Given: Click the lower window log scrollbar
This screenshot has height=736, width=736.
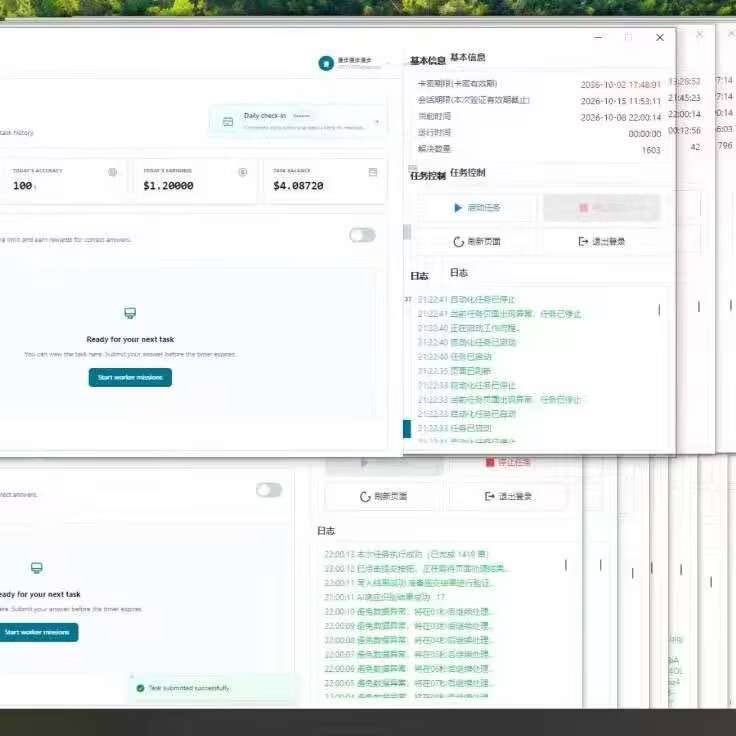Looking at the screenshot, I should pyautogui.click(x=566, y=565).
